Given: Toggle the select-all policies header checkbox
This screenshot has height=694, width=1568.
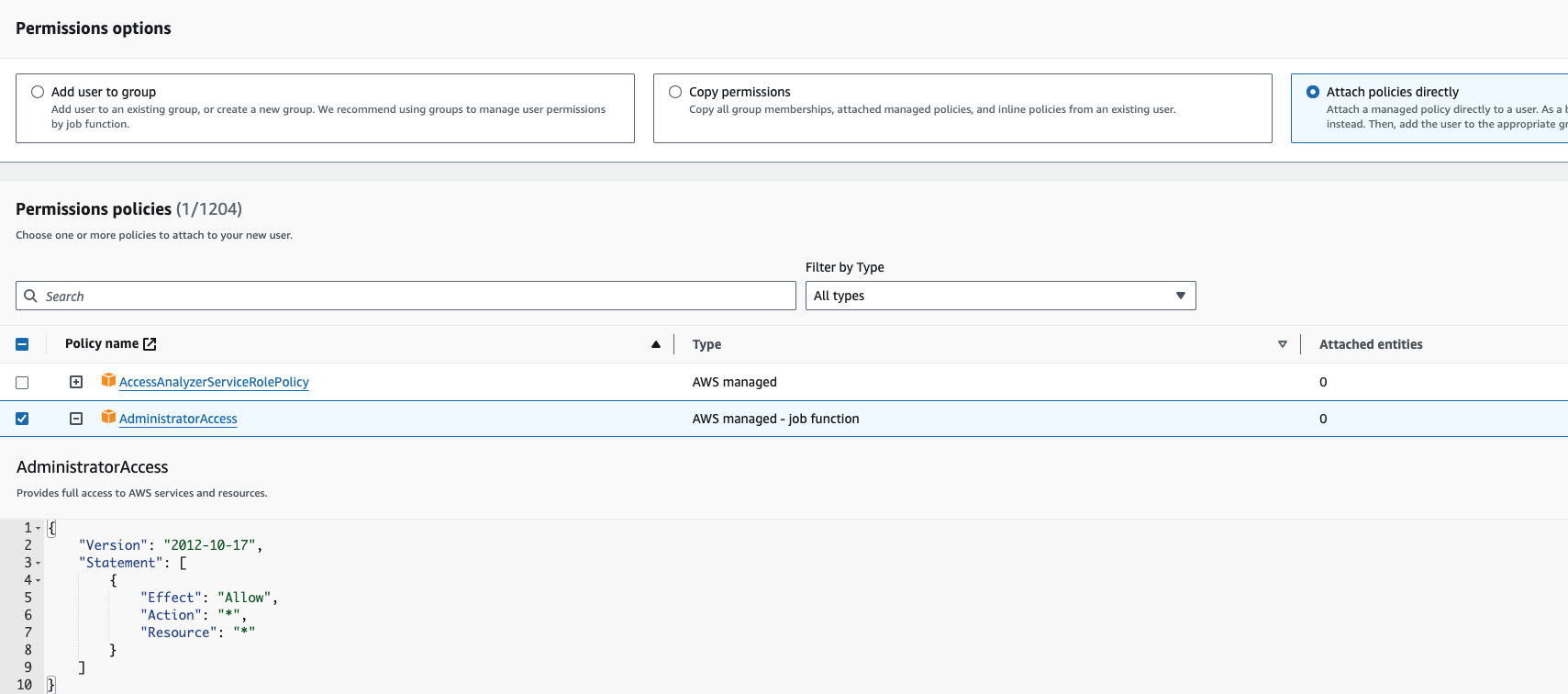Looking at the screenshot, I should pos(22,344).
